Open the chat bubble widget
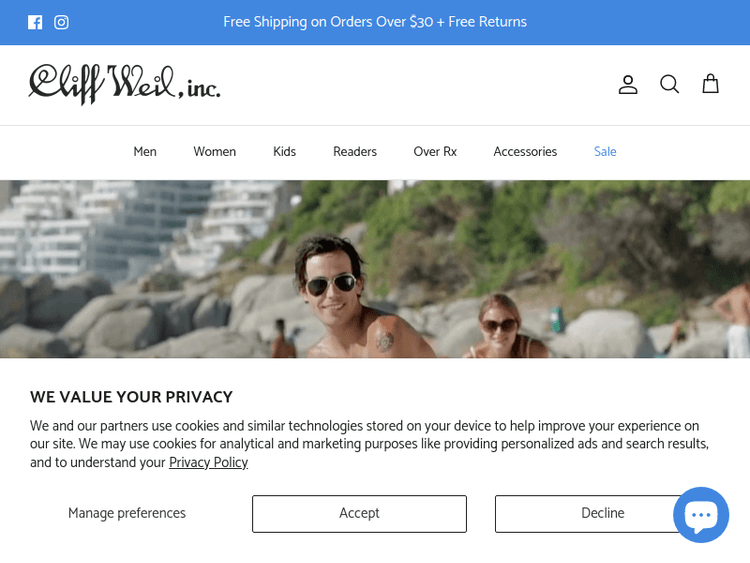The height and width of the screenshot is (563, 750). pos(701,515)
